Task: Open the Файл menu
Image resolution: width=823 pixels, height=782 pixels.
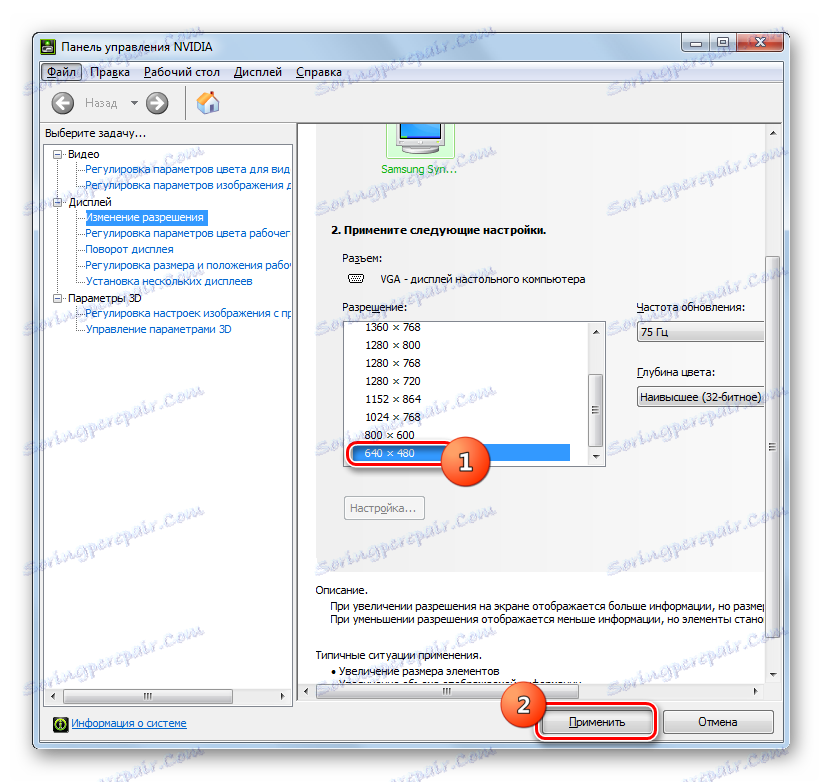Action: pos(61,72)
